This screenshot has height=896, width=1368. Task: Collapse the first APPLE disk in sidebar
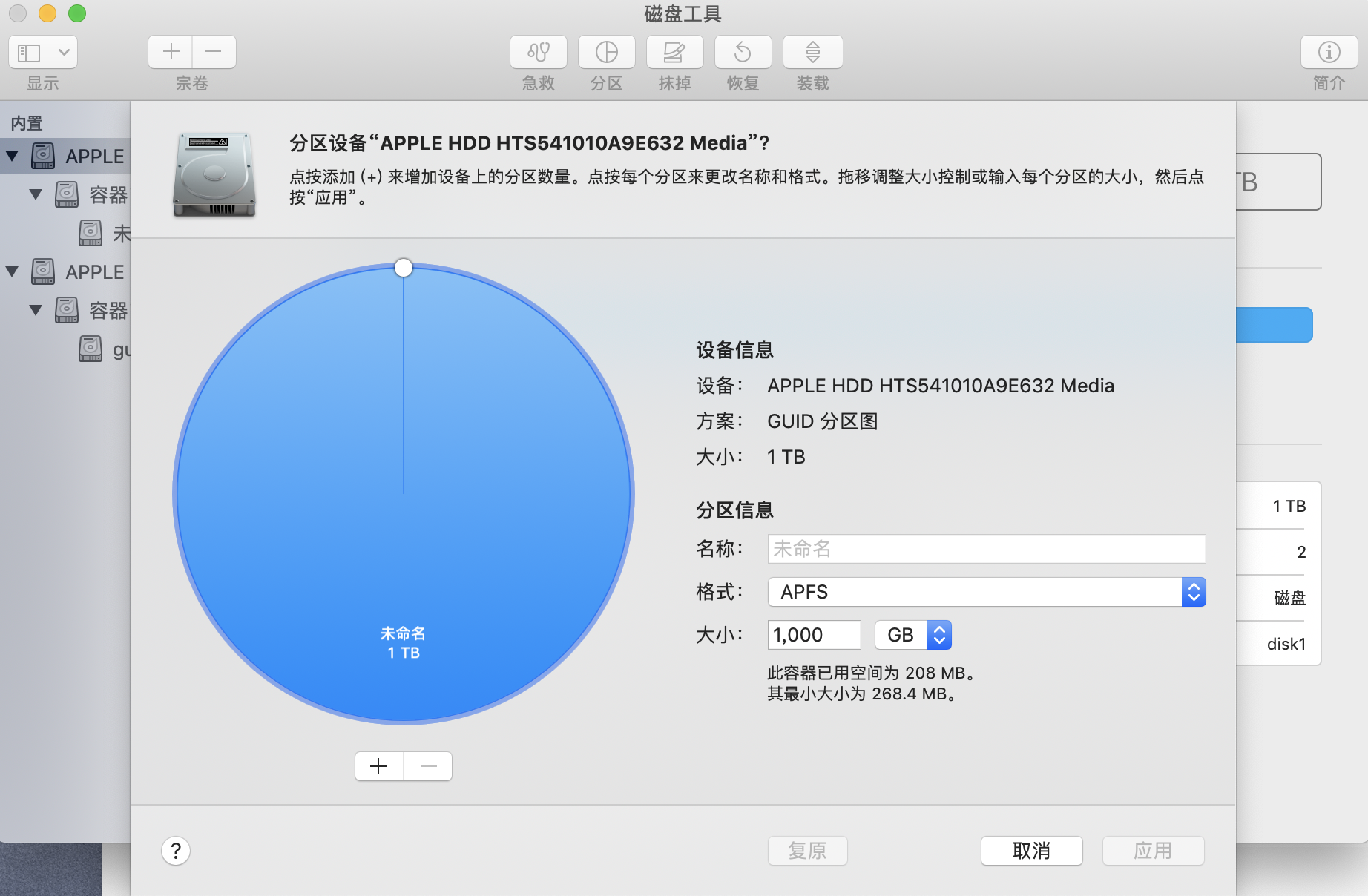[x=13, y=156]
